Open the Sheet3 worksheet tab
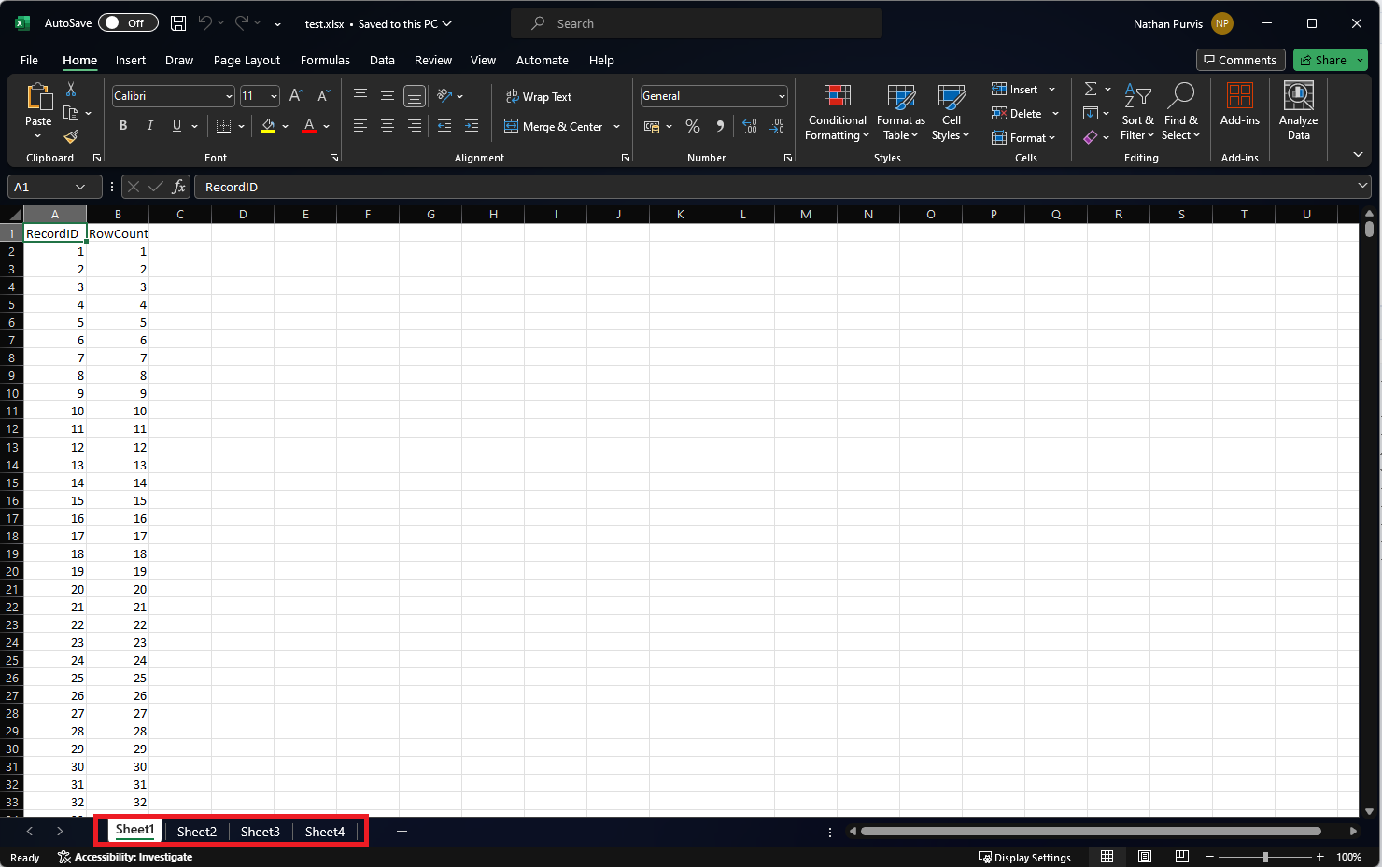This screenshot has height=868, width=1382. tap(260, 831)
